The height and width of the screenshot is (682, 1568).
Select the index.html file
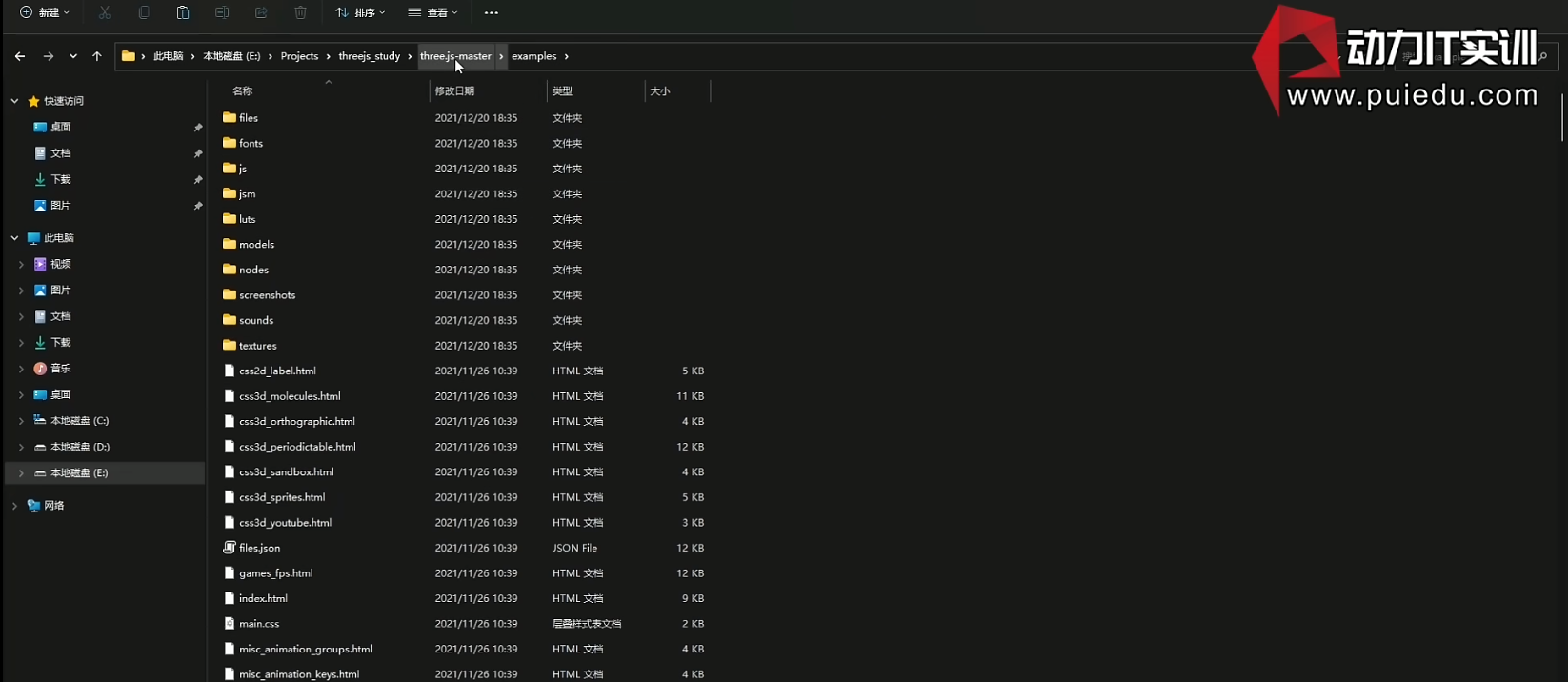pyautogui.click(x=263, y=598)
